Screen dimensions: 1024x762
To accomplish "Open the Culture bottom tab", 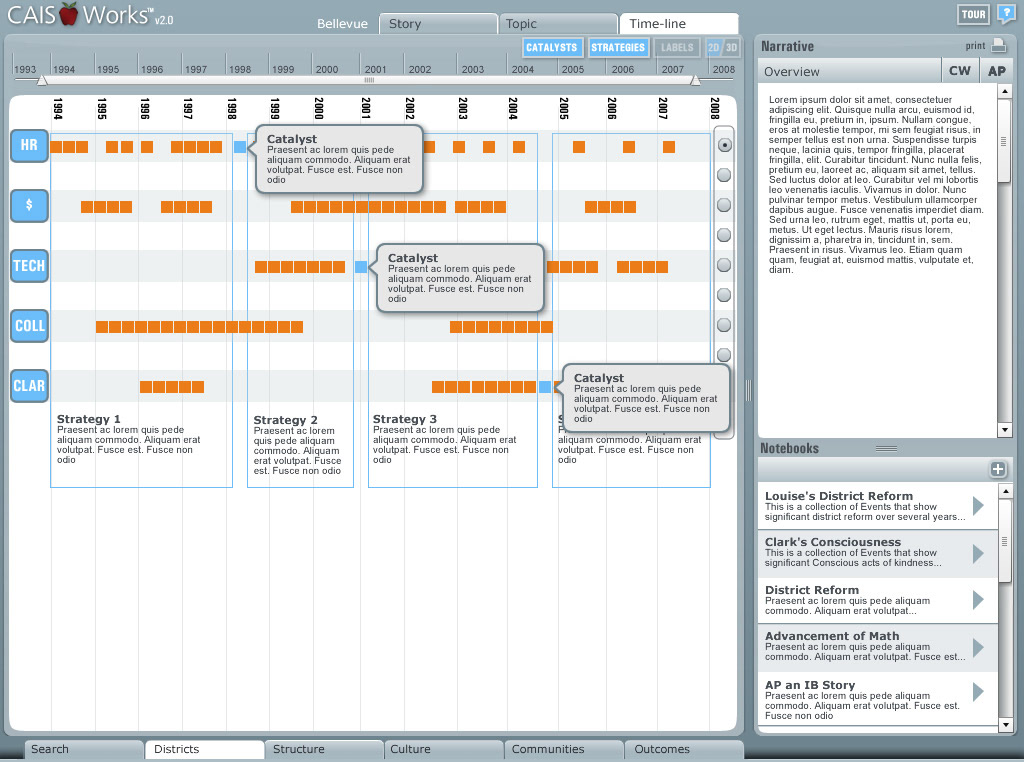I will point(444,750).
